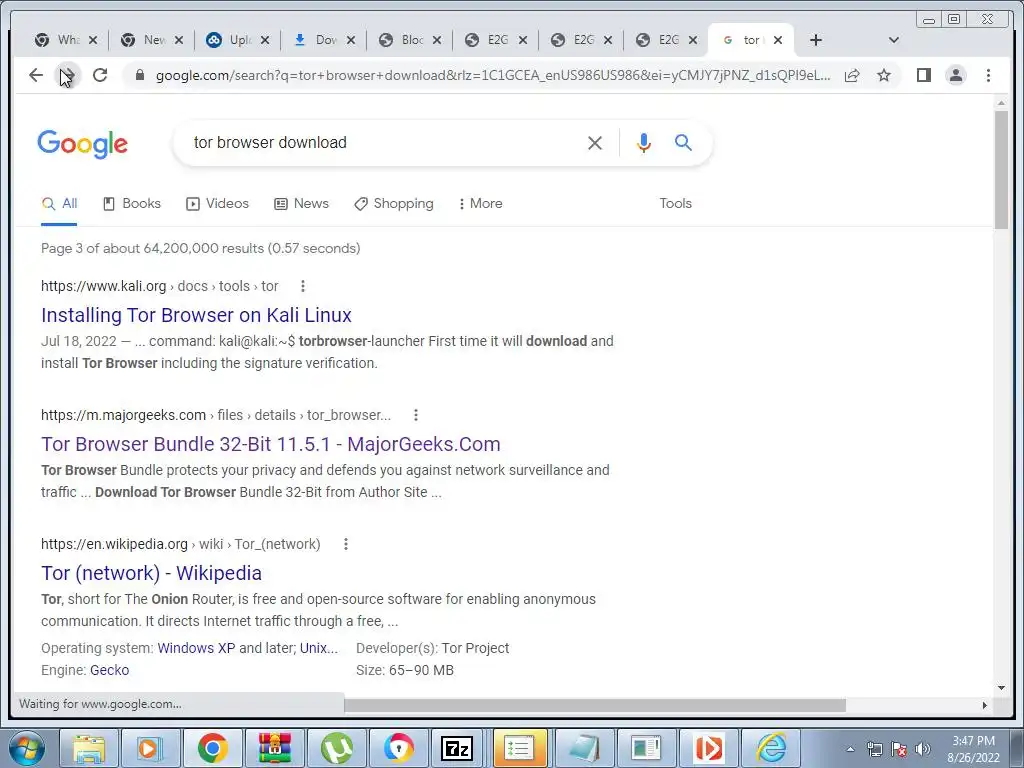Open WinRAR from the taskbar
The image size is (1024, 768).
(274, 748)
